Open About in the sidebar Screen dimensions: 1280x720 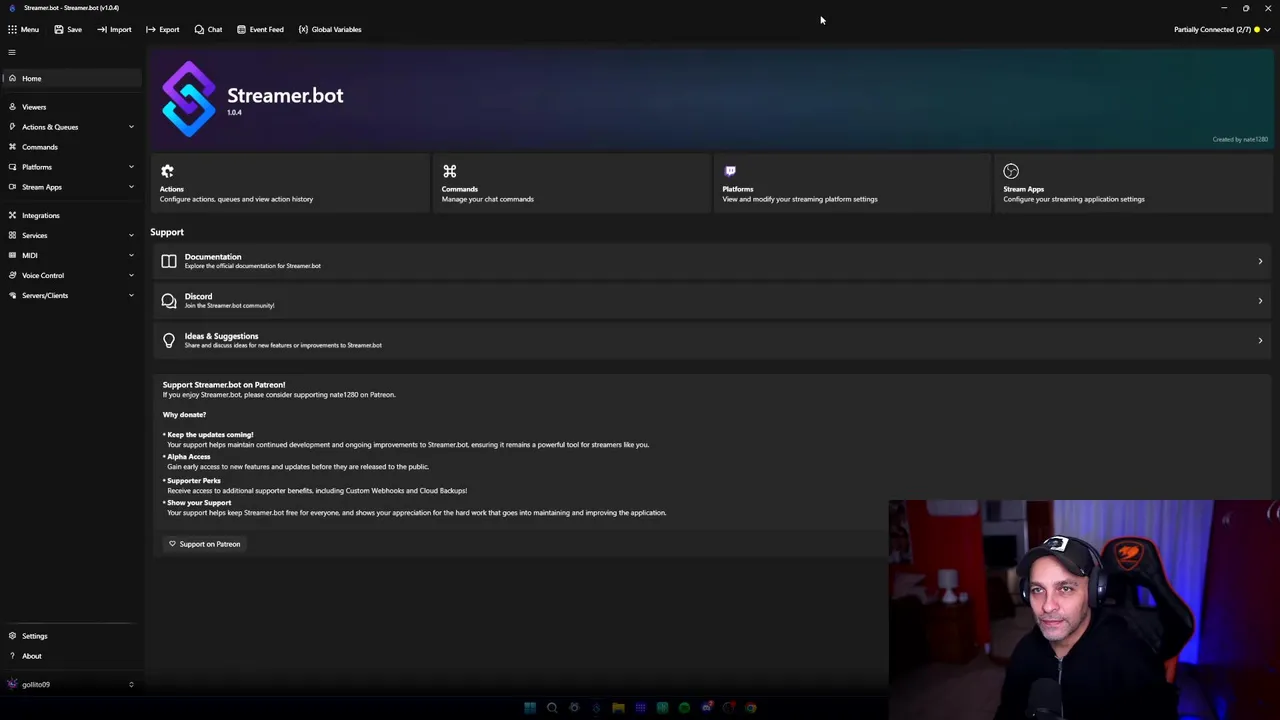click(x=72, y=656)
